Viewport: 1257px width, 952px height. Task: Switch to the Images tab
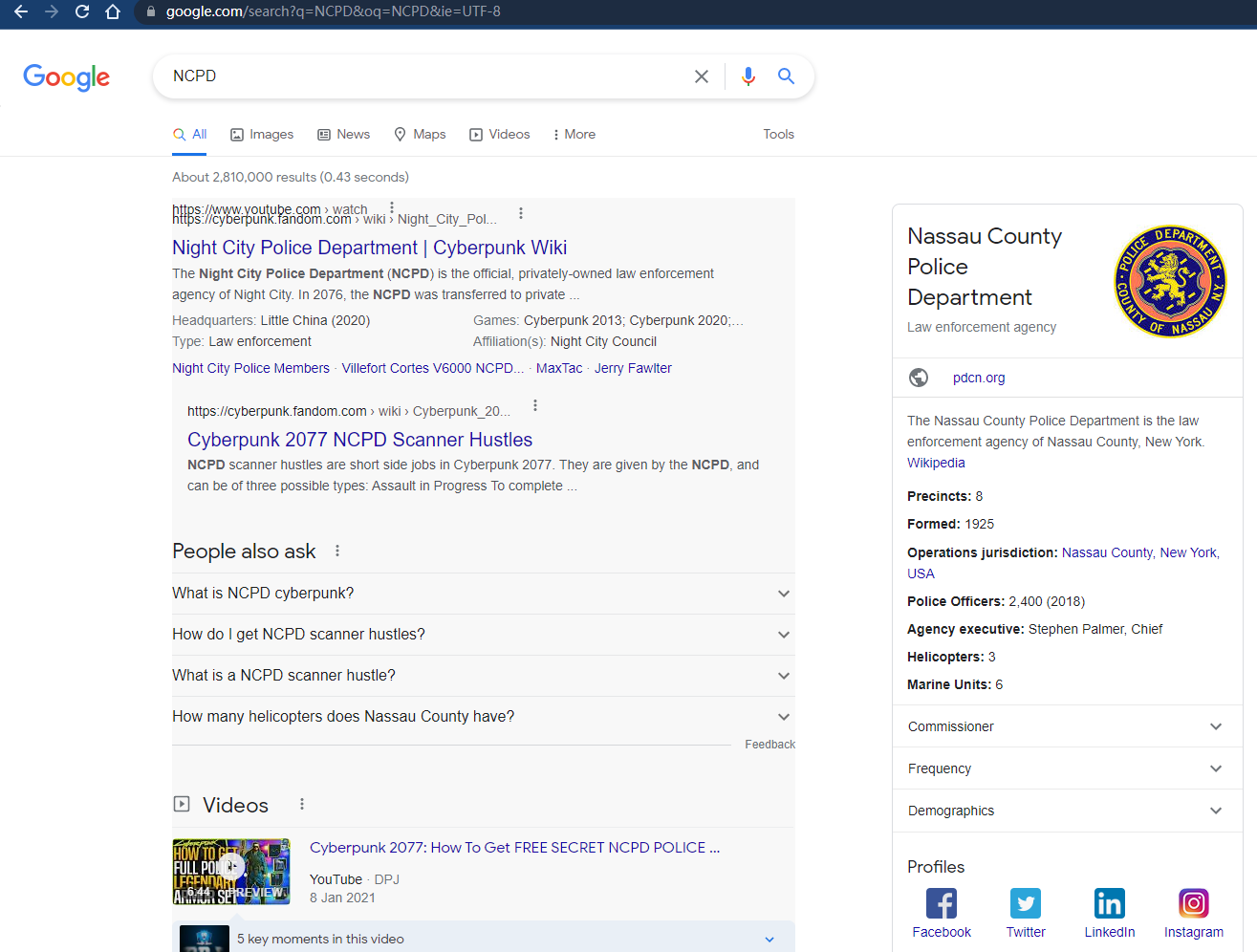point(261,134)
